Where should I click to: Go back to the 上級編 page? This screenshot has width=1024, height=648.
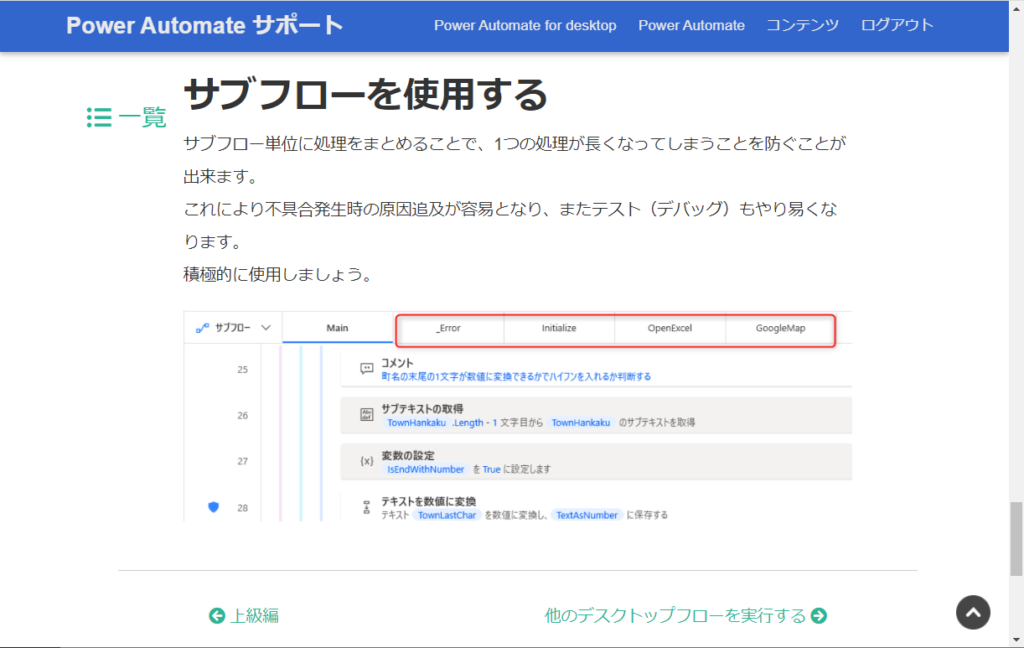point(244,615)
